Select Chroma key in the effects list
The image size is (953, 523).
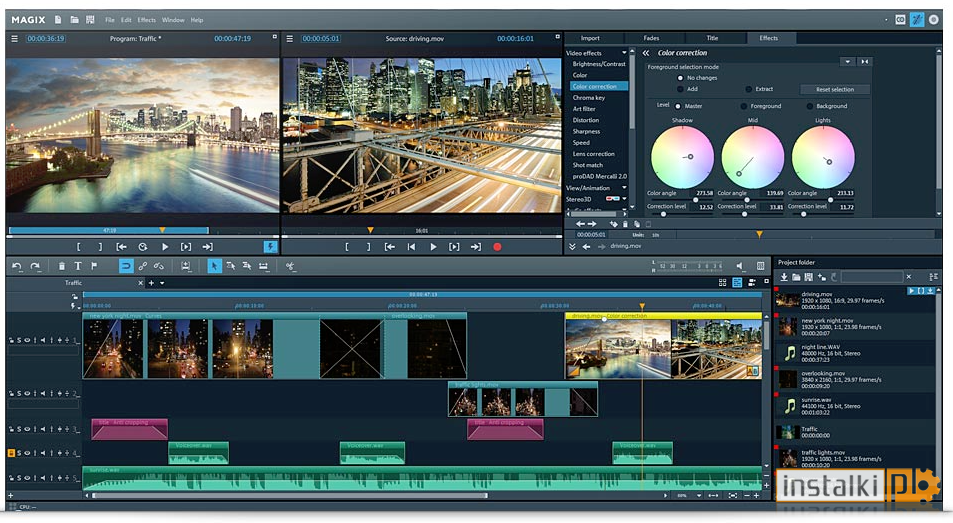click(588, 97)
